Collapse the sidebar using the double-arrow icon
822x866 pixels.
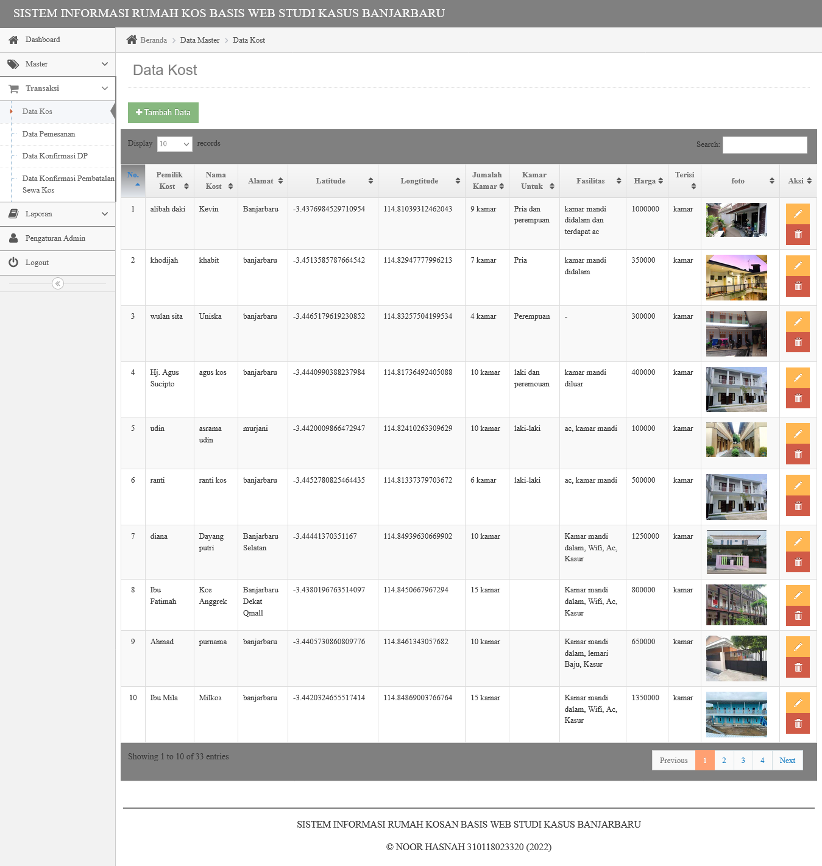point(57,283)
